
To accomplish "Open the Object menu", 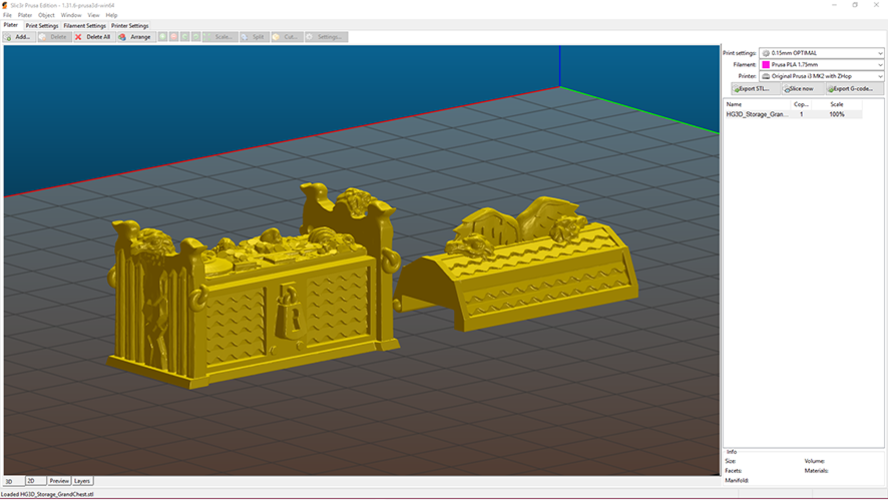I will click(x=46, y=15).
